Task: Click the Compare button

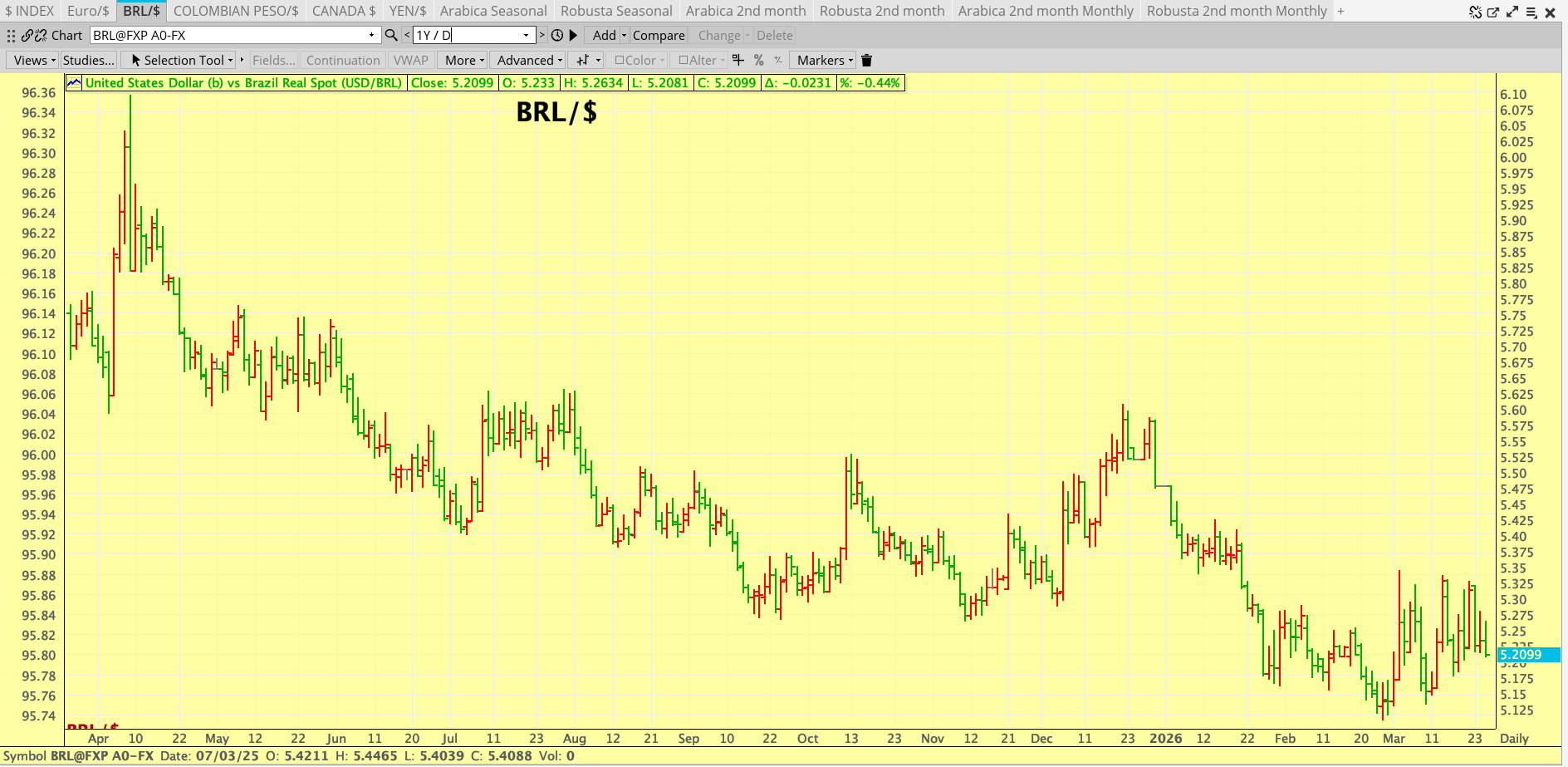Action: click(659, 35)
